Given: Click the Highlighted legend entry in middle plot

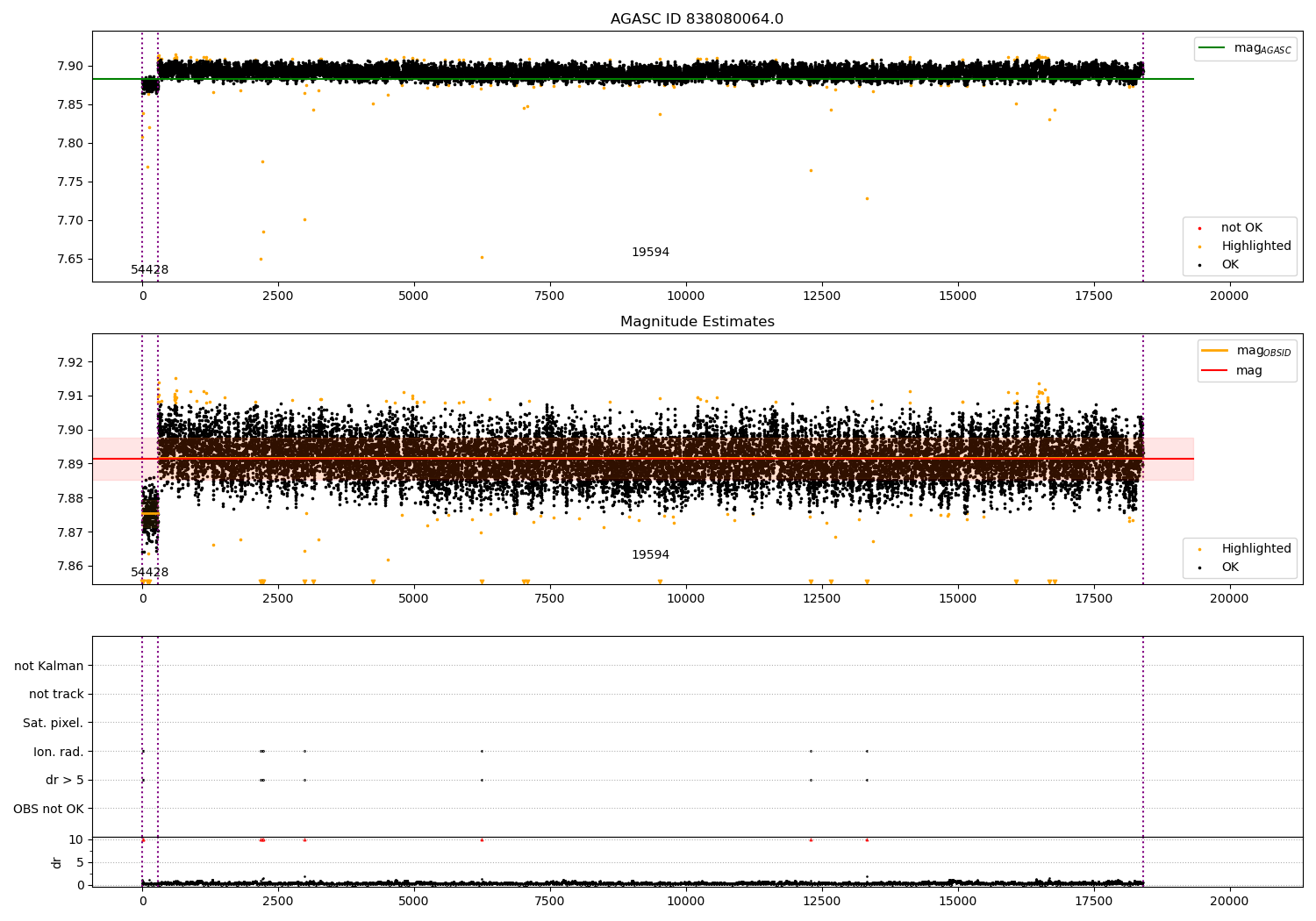Looking at the screenshot, I should [1256, 549].
